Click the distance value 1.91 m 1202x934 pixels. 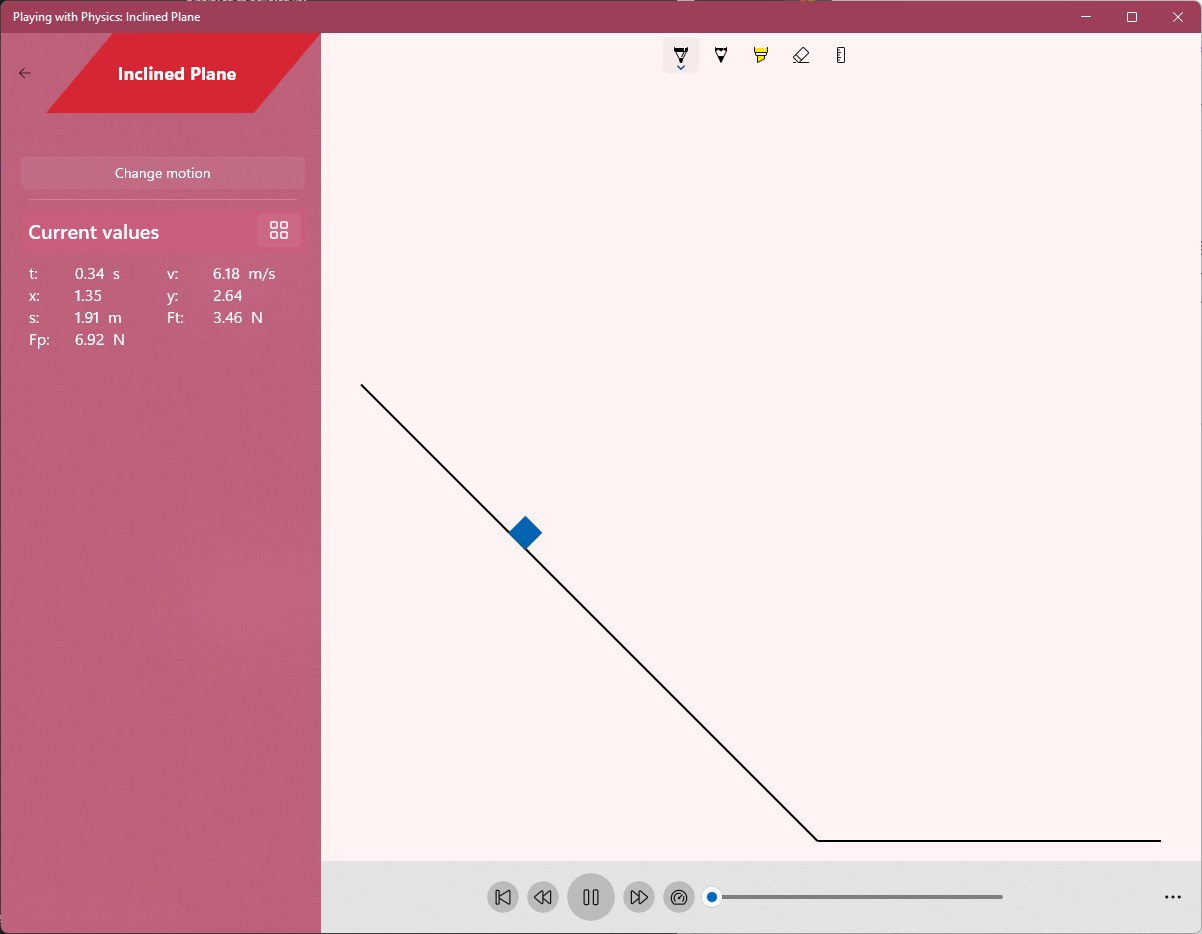98,317
